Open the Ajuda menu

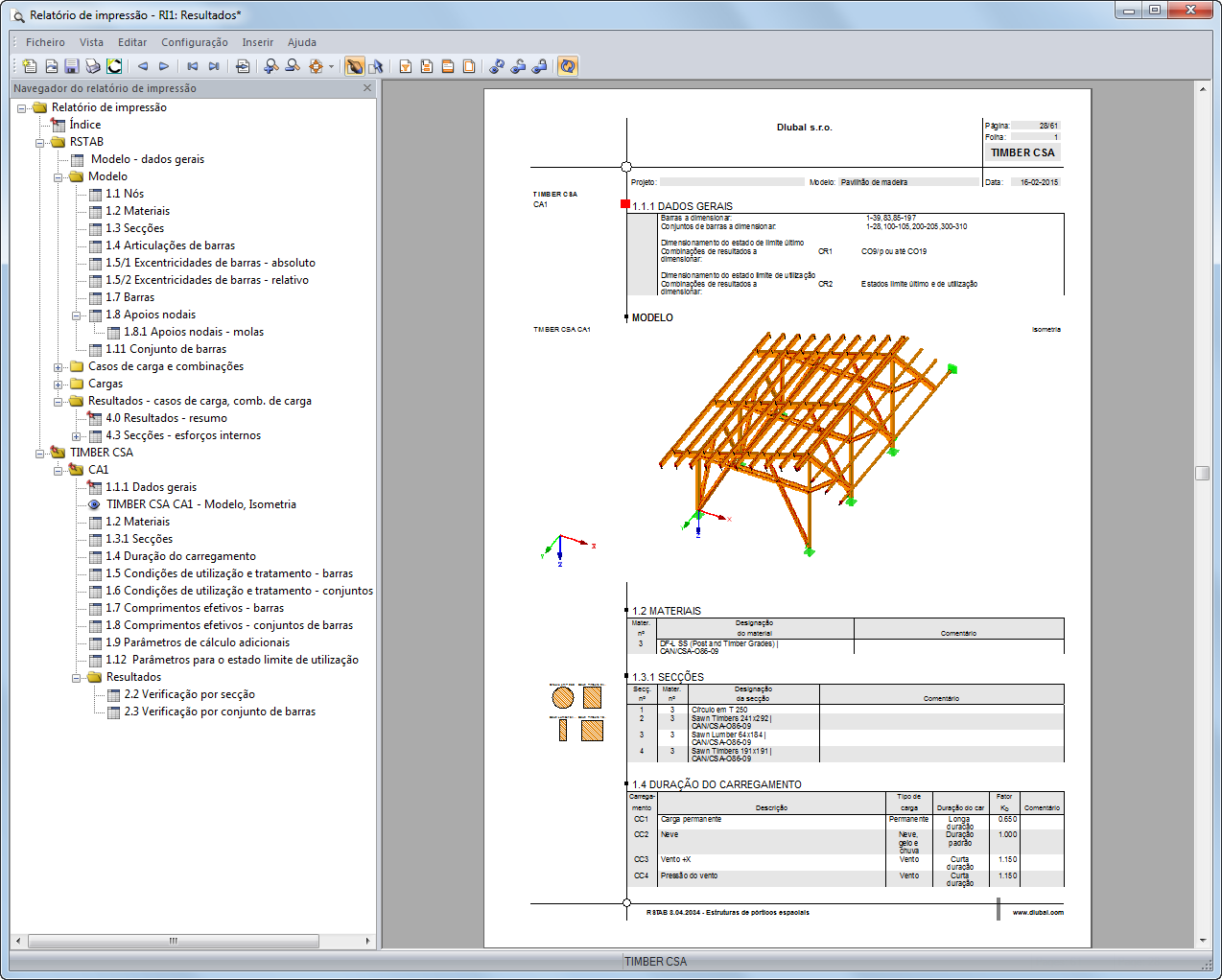[x=302, y=42]
